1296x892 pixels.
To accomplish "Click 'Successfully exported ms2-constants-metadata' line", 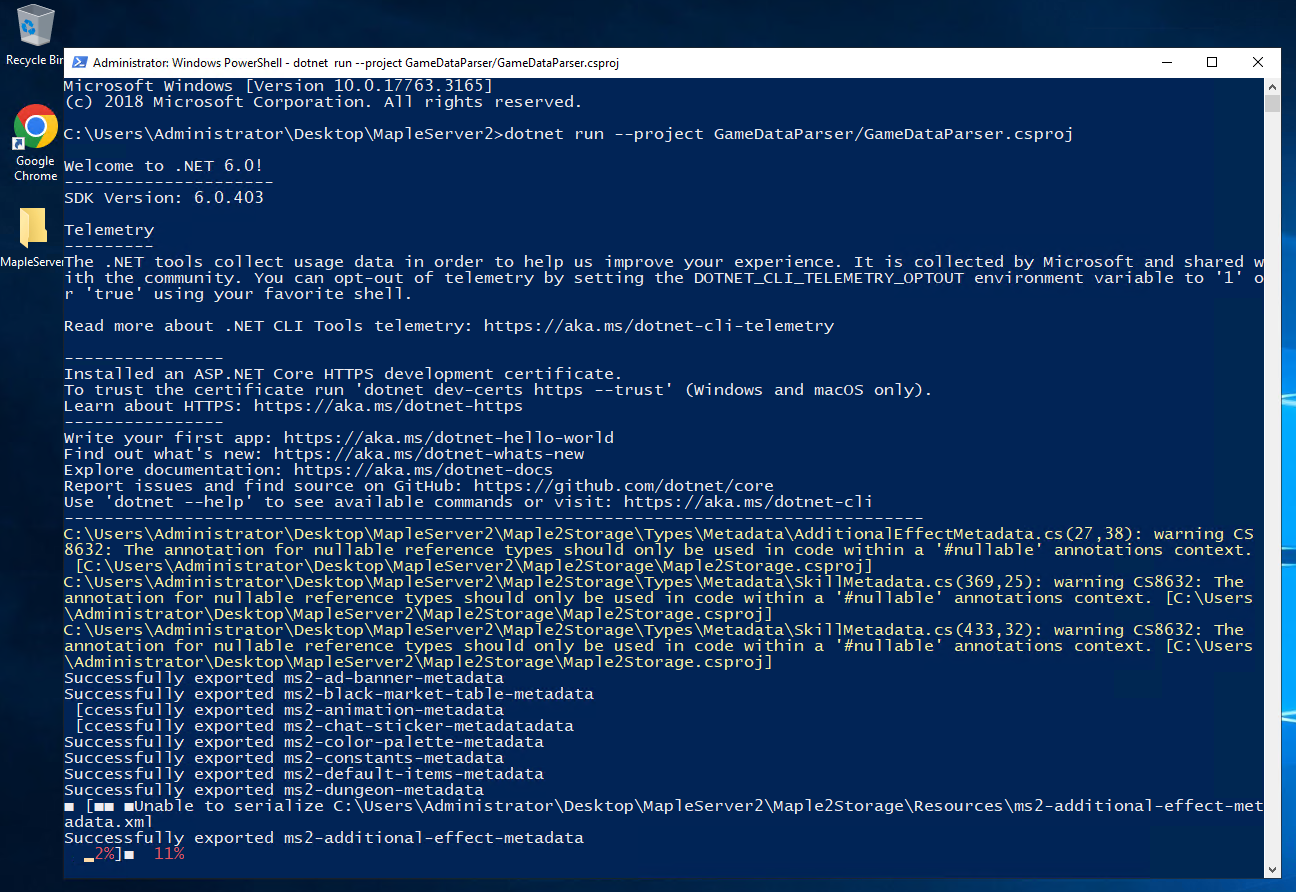I will 284,758.
